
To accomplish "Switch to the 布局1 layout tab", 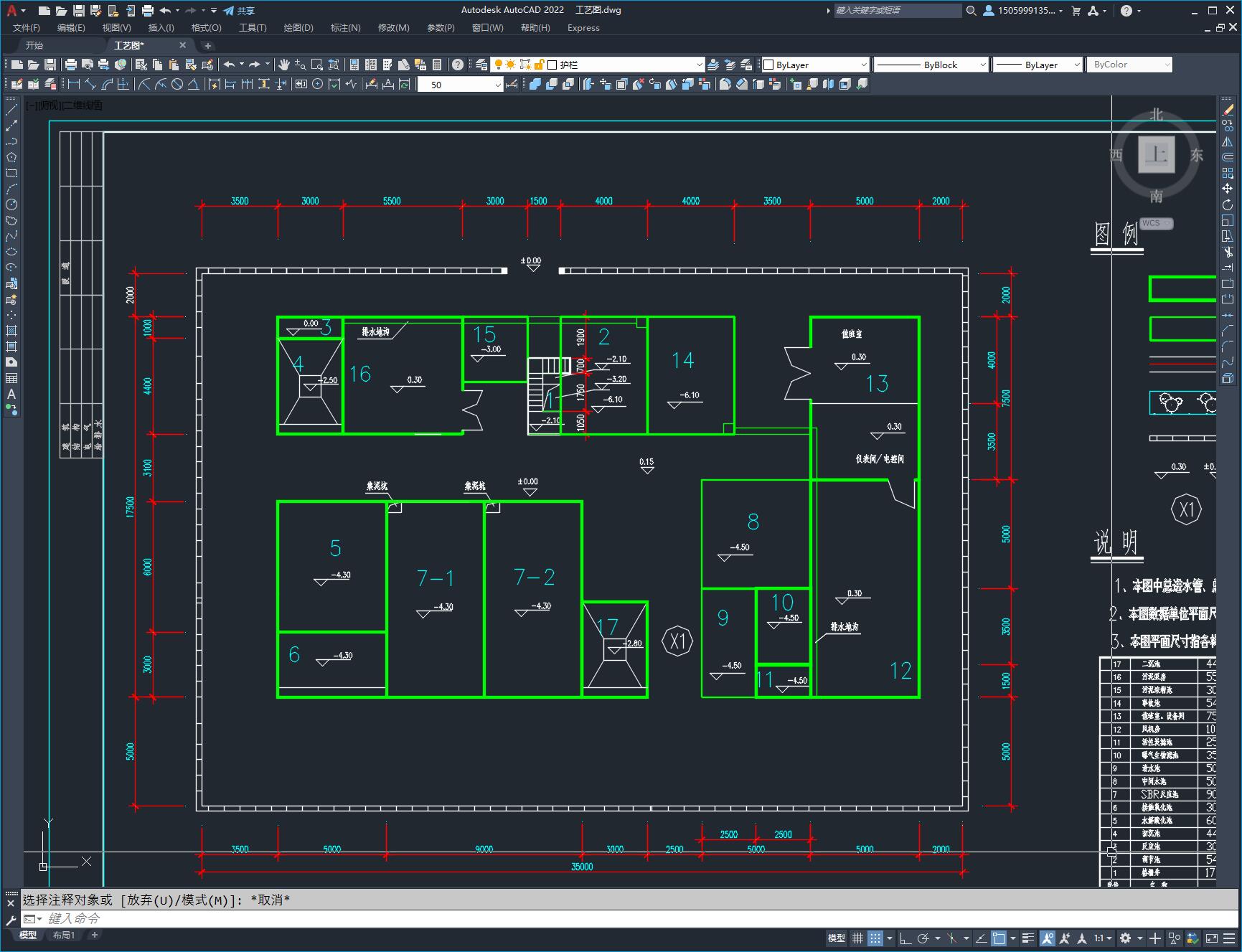I will [x=64, y=935].
